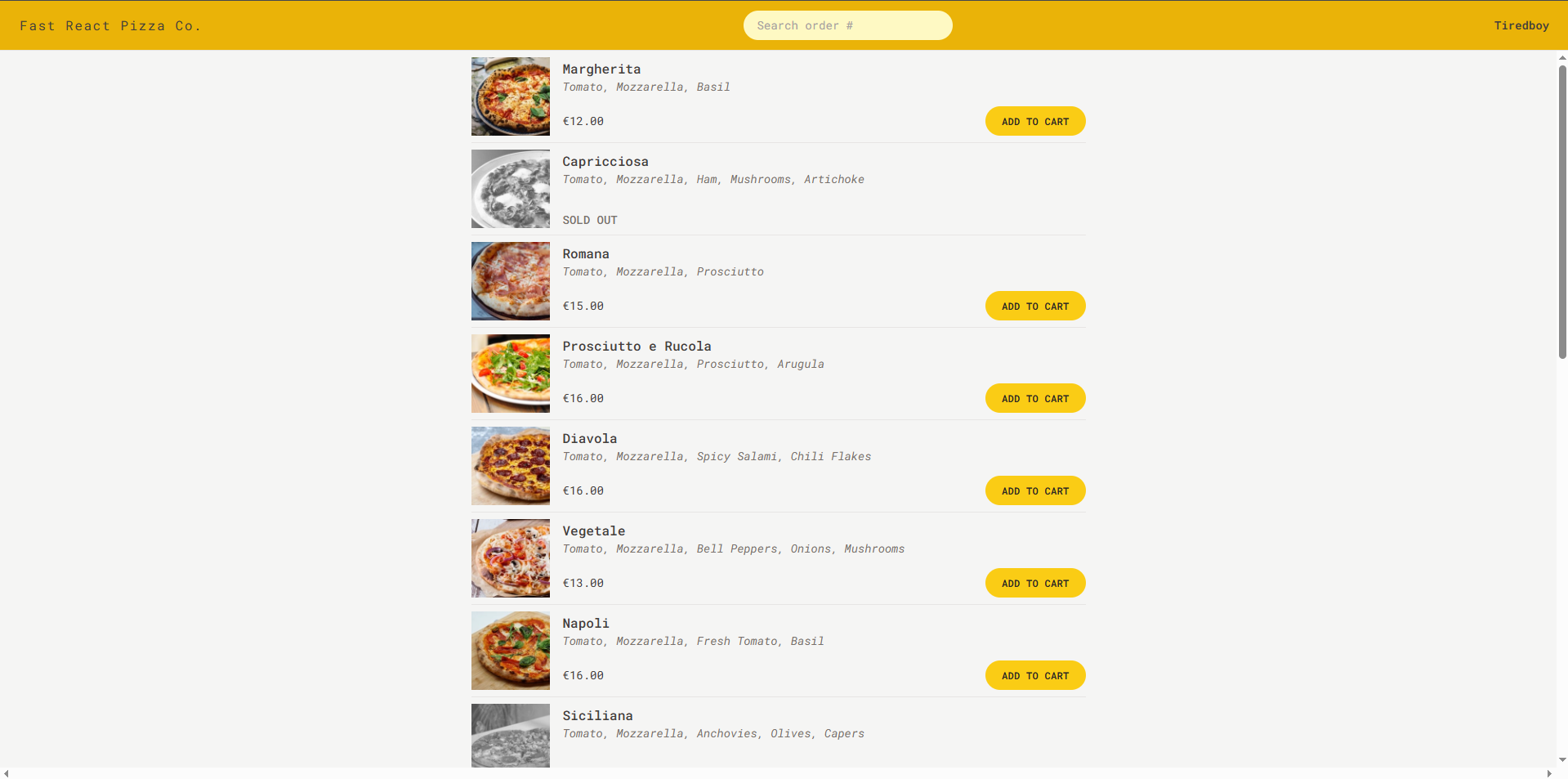This screenshot has height=779, width=1568.
Task: Click the vertical scrollbar thumb
Action: pyautogui.click(x=1562, y=211)
